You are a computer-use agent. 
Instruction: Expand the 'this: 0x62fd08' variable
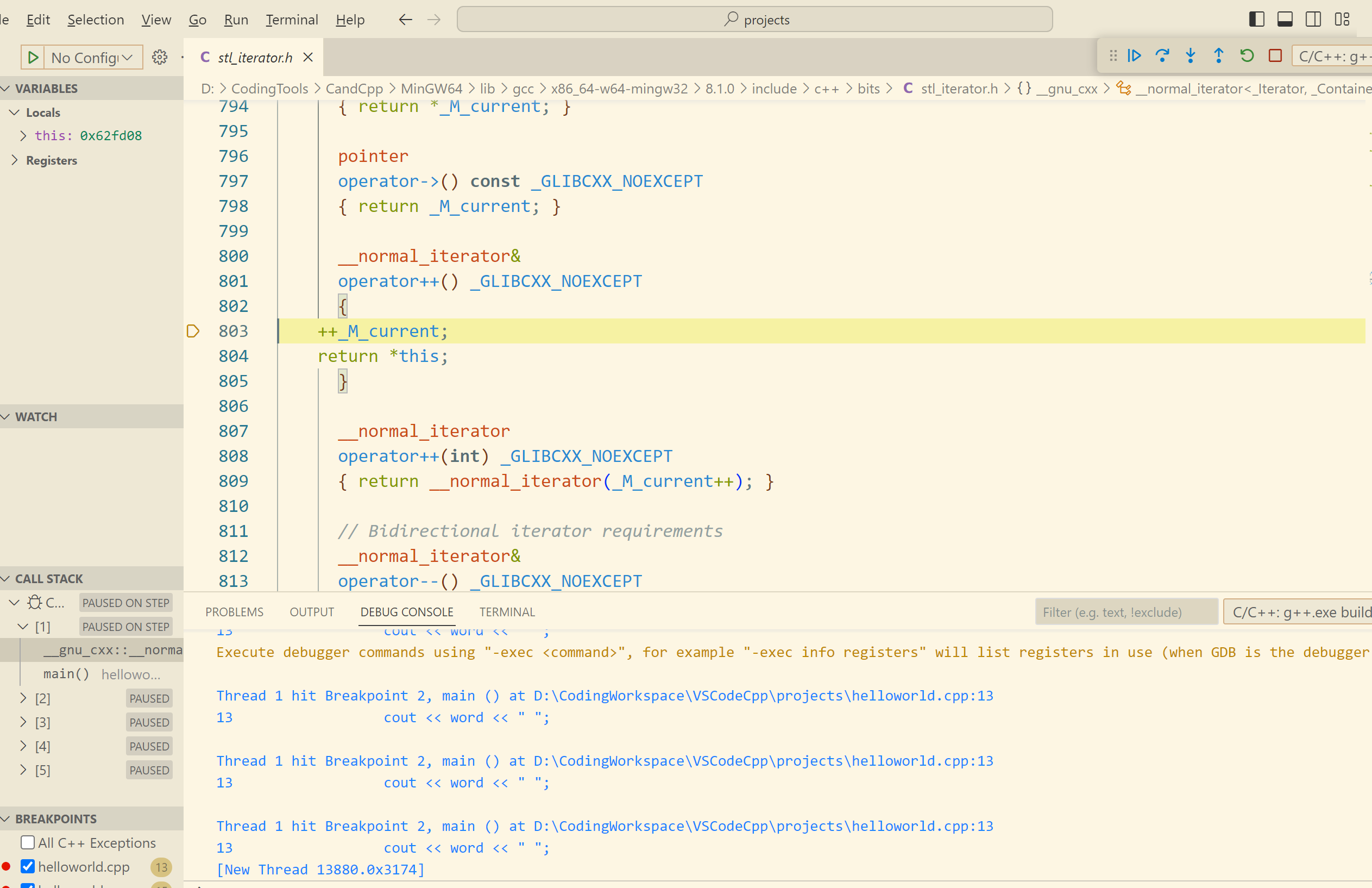coord(23,135)
